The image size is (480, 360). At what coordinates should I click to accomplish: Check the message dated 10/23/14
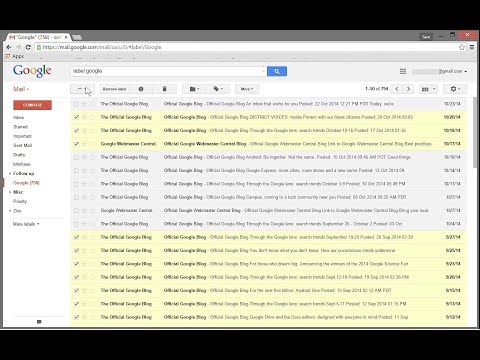76,104
